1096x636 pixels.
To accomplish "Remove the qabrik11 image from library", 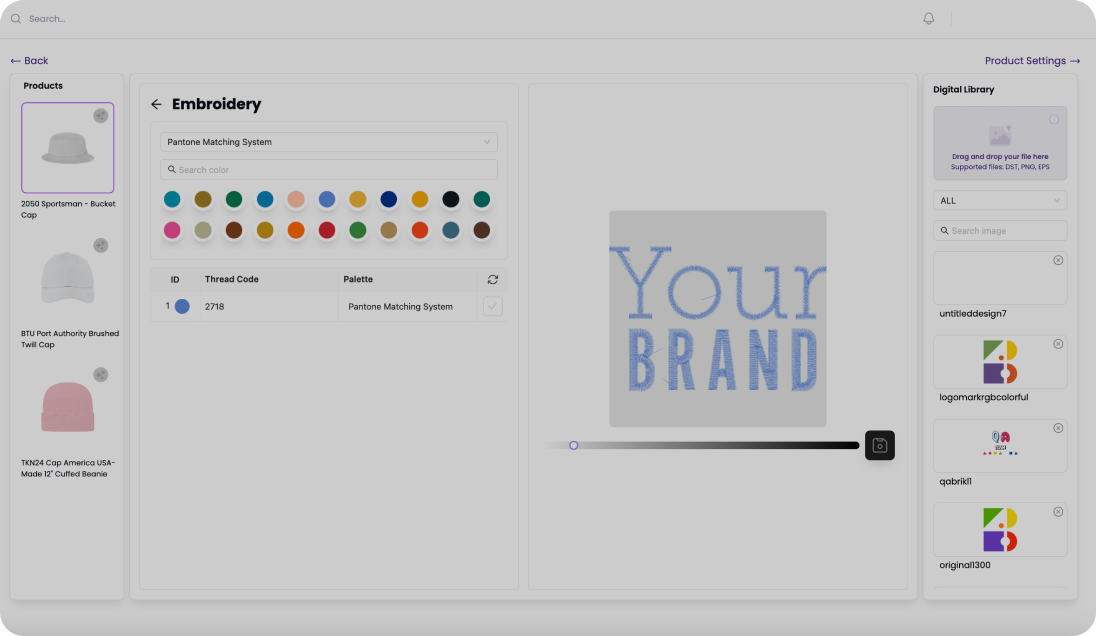I will (1058, 428).
